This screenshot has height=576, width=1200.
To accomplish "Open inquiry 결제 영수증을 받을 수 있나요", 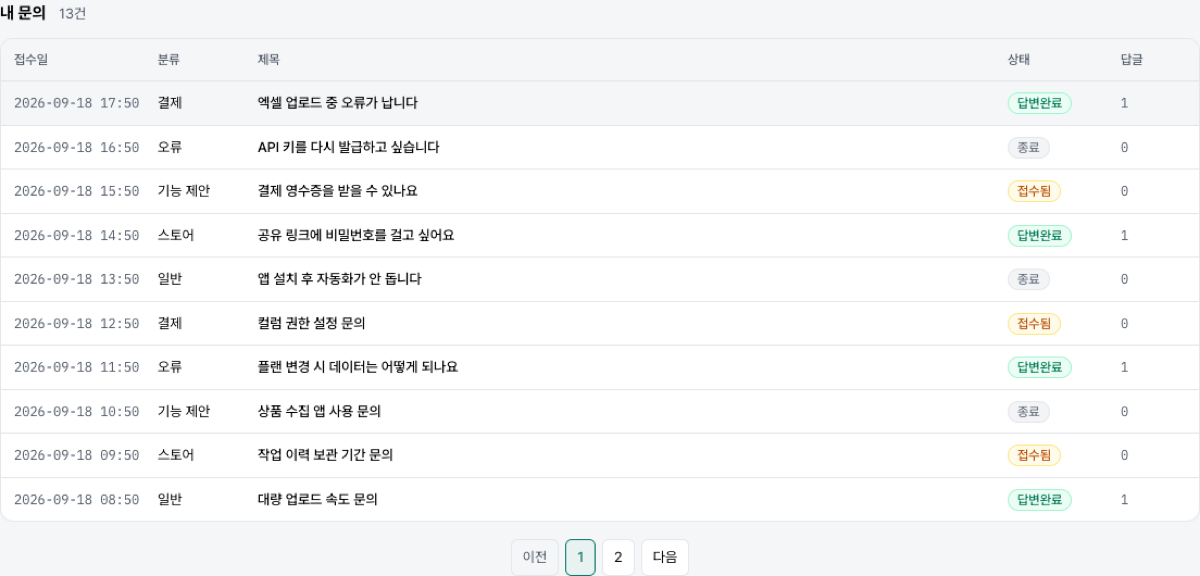I will coord(338,191).
